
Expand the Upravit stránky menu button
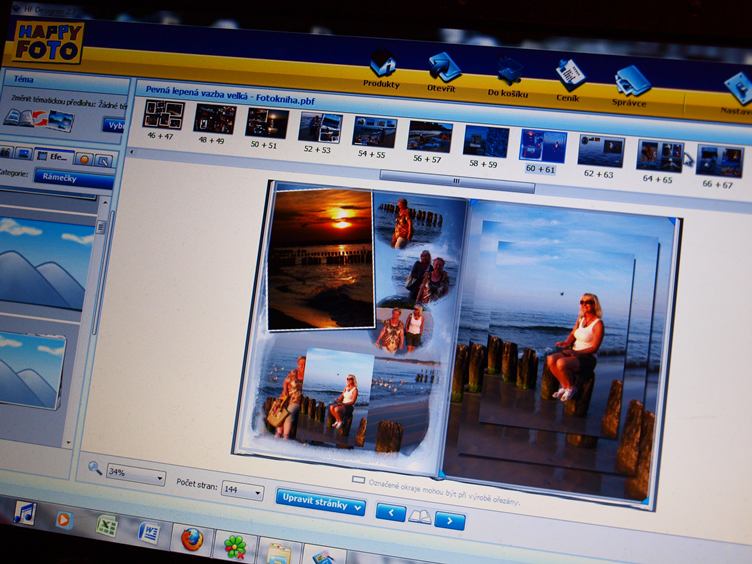point(320,503)
